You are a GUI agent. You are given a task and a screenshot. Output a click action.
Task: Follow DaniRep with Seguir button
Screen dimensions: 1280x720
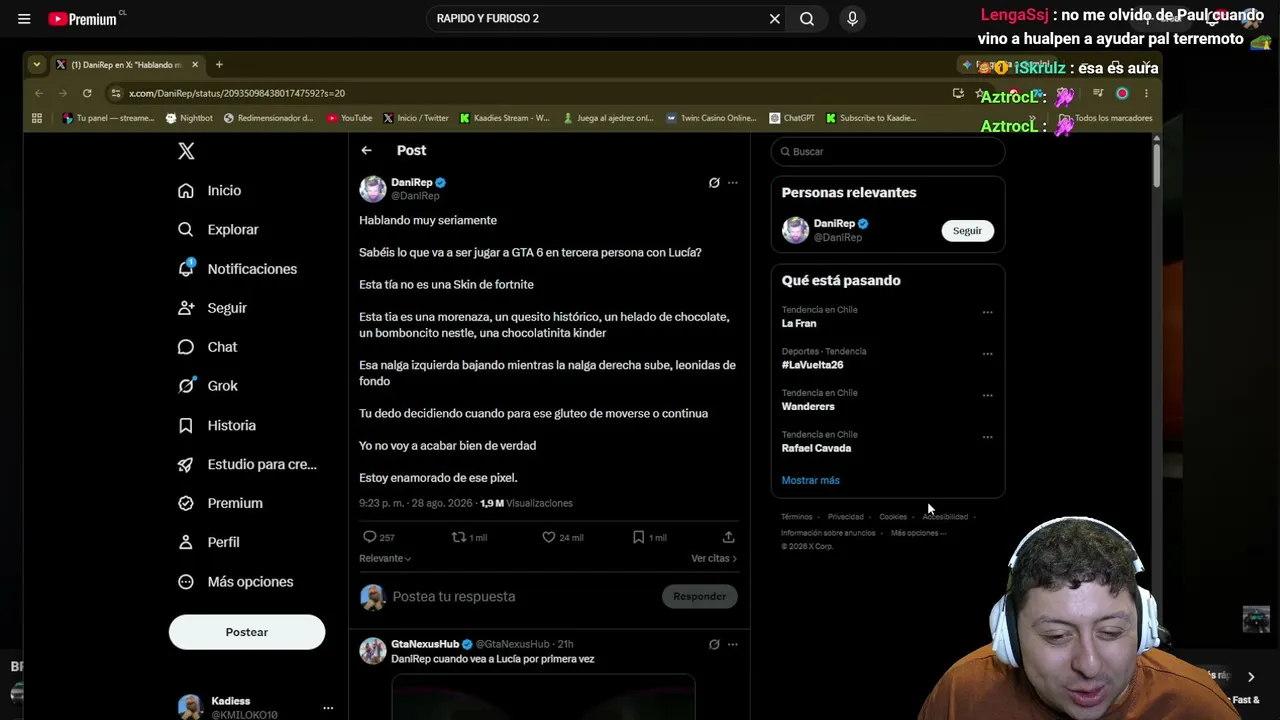tap(967, 230)
